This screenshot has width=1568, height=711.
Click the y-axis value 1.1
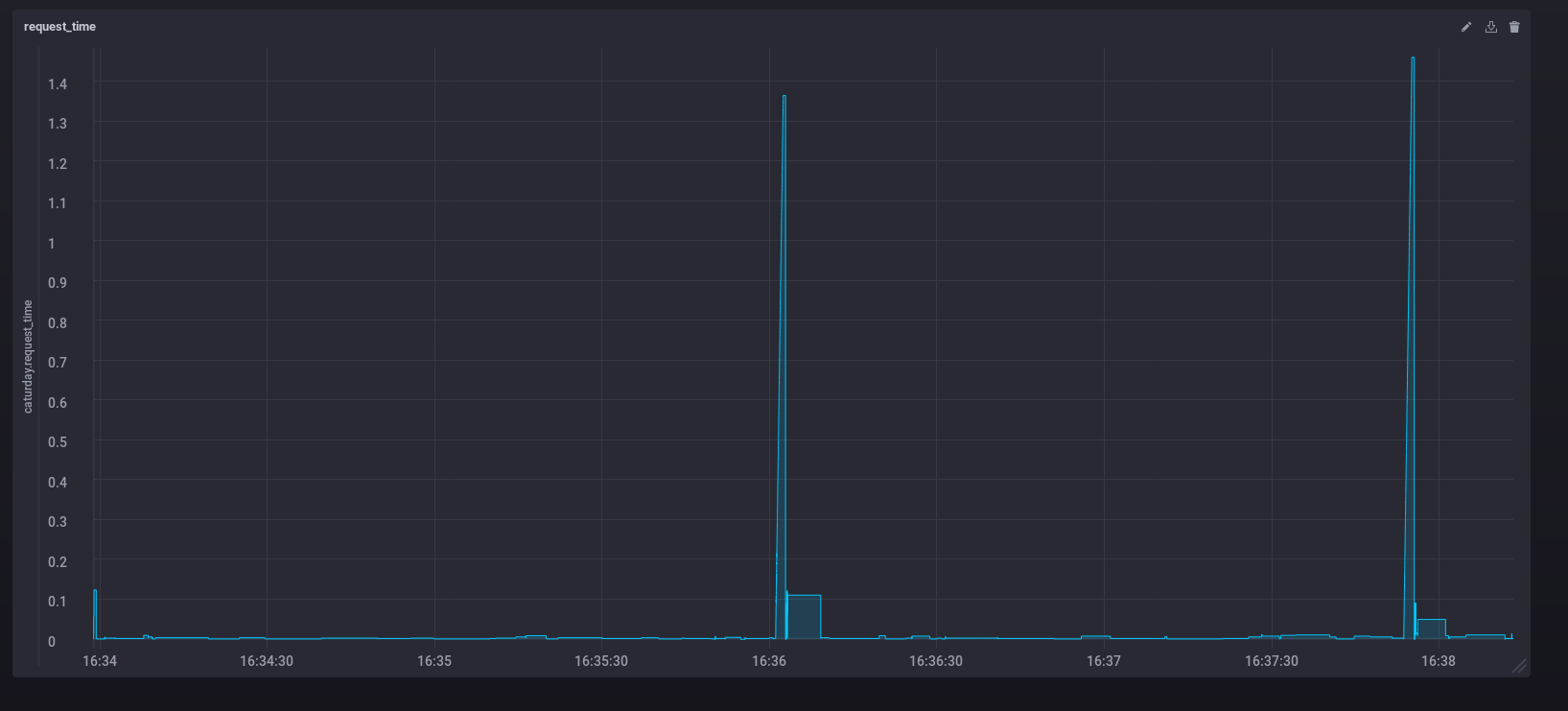coord(58,203)
